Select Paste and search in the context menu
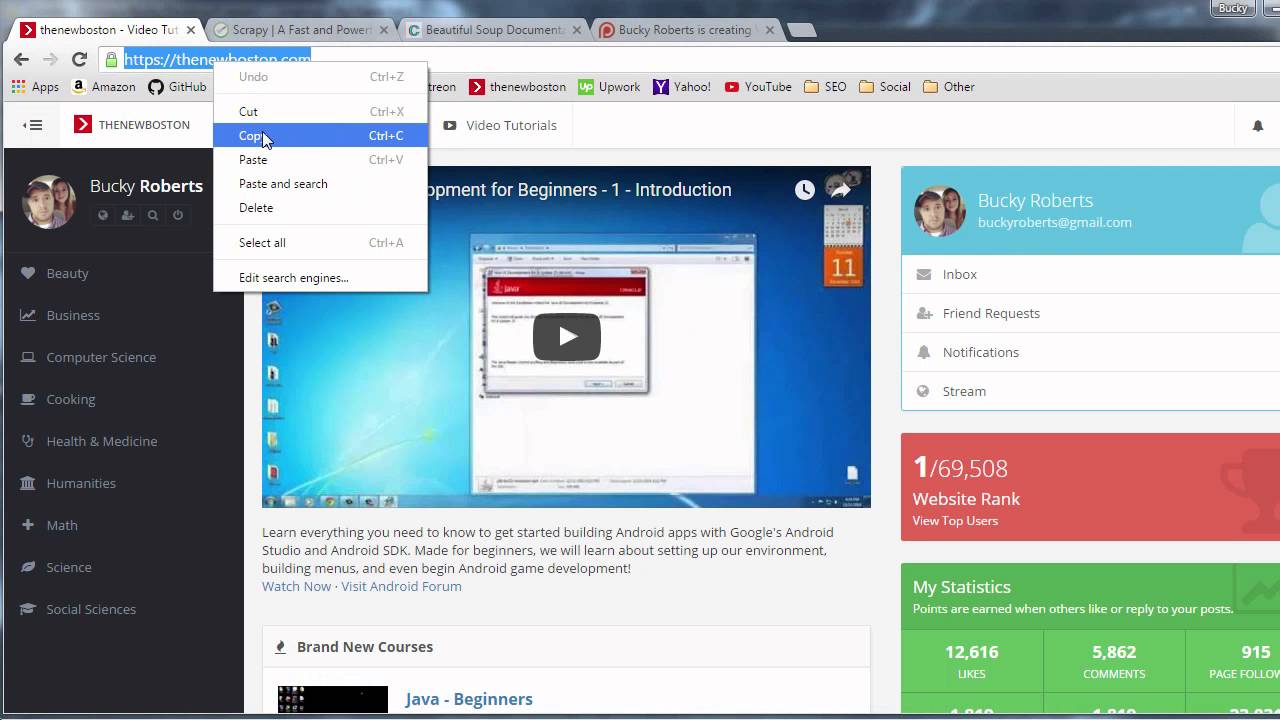This screenshot has height=720, width=1280. (x=320, y=184)
